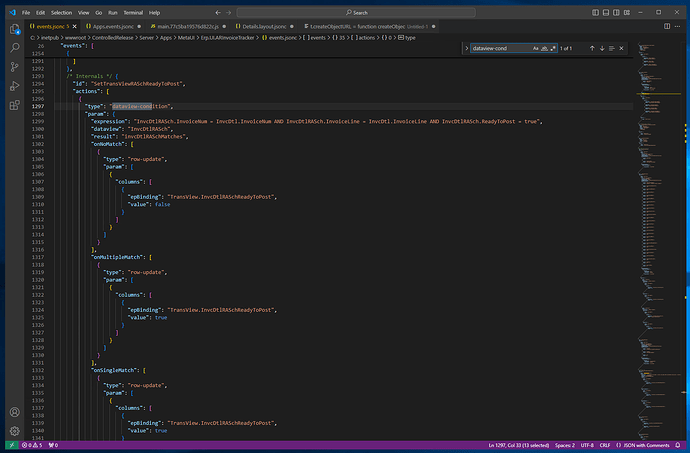This screenshot has height=453, width=690.
Task: Show errors and warnings in status bar
Action: coord(32,445)
